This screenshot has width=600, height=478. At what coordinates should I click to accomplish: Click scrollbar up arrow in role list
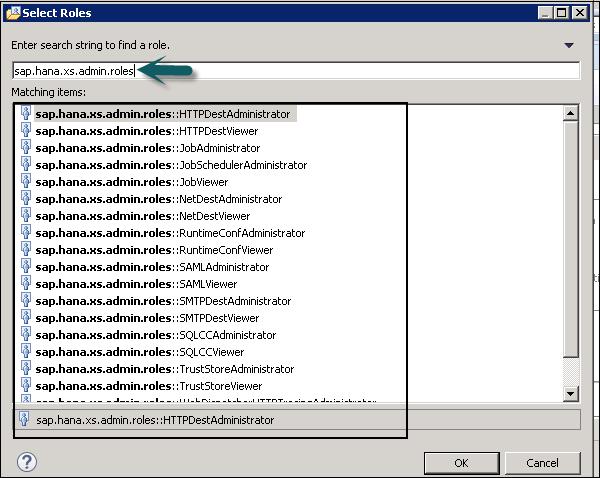(571, 113)
